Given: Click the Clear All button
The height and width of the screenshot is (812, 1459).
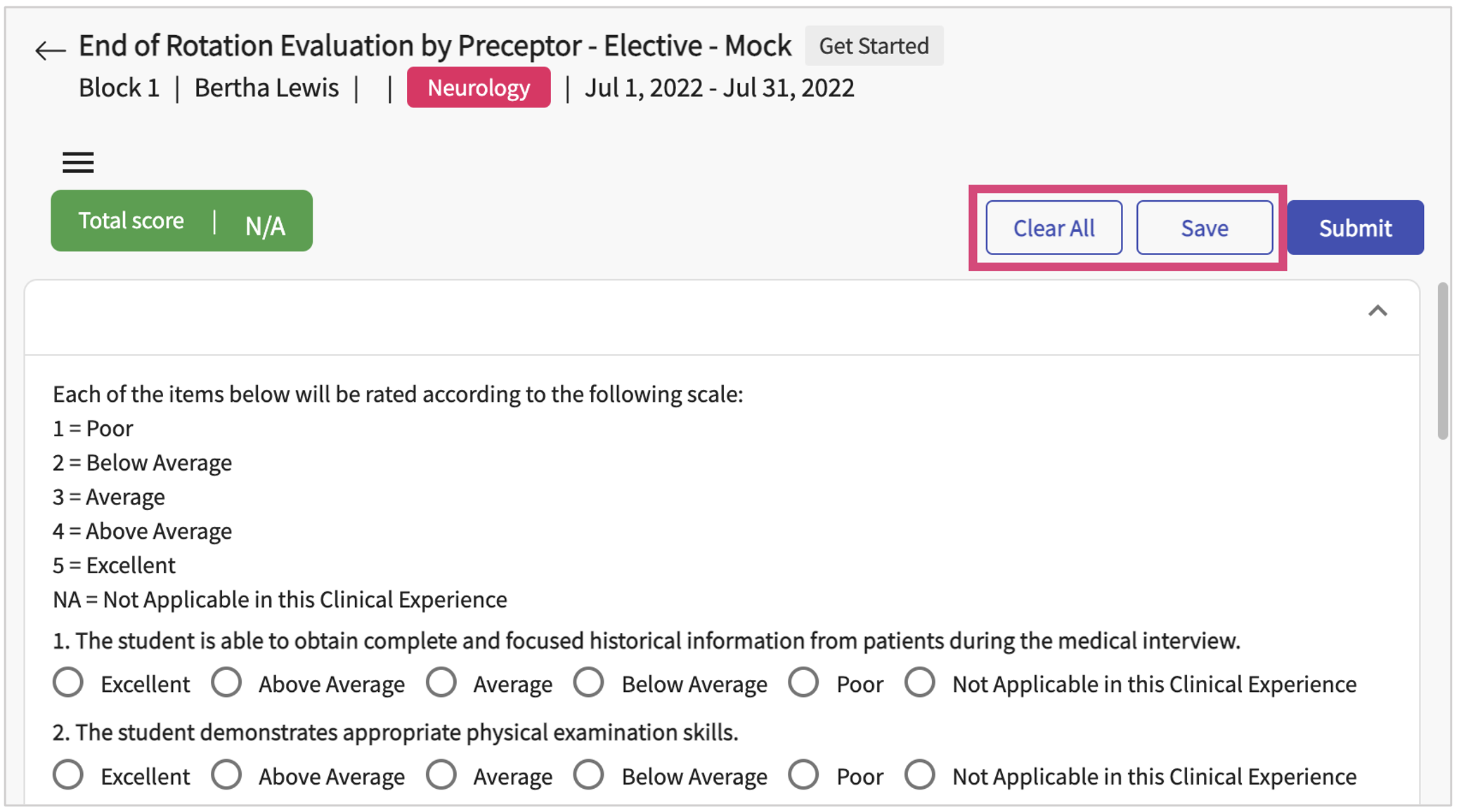Looking at the screenshot, I should tap(1053, 228).
